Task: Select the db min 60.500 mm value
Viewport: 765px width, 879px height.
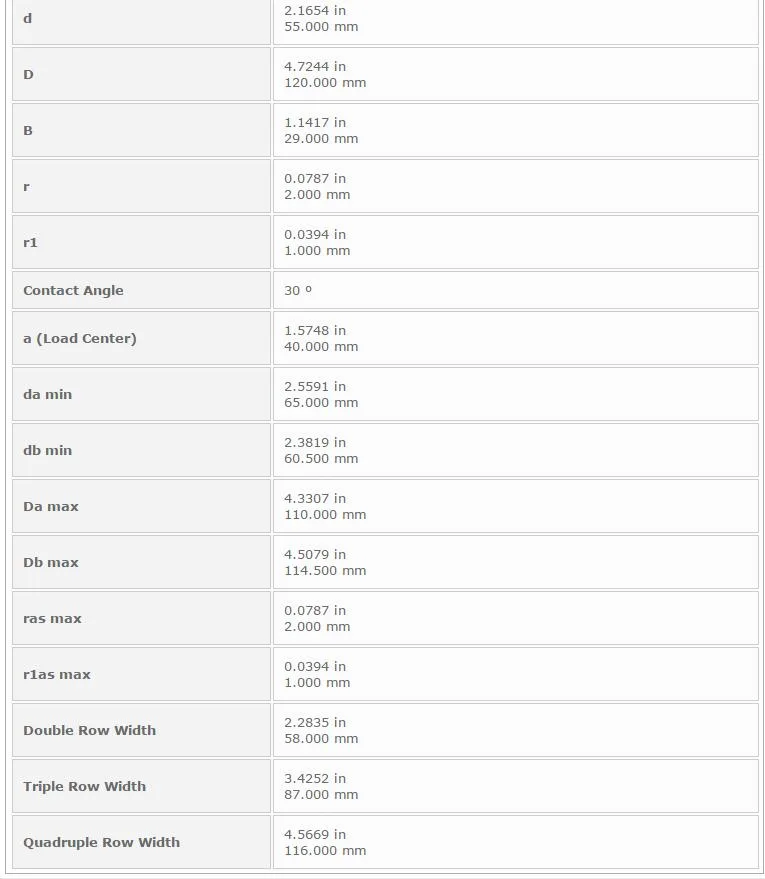Action: coord(321,459)
